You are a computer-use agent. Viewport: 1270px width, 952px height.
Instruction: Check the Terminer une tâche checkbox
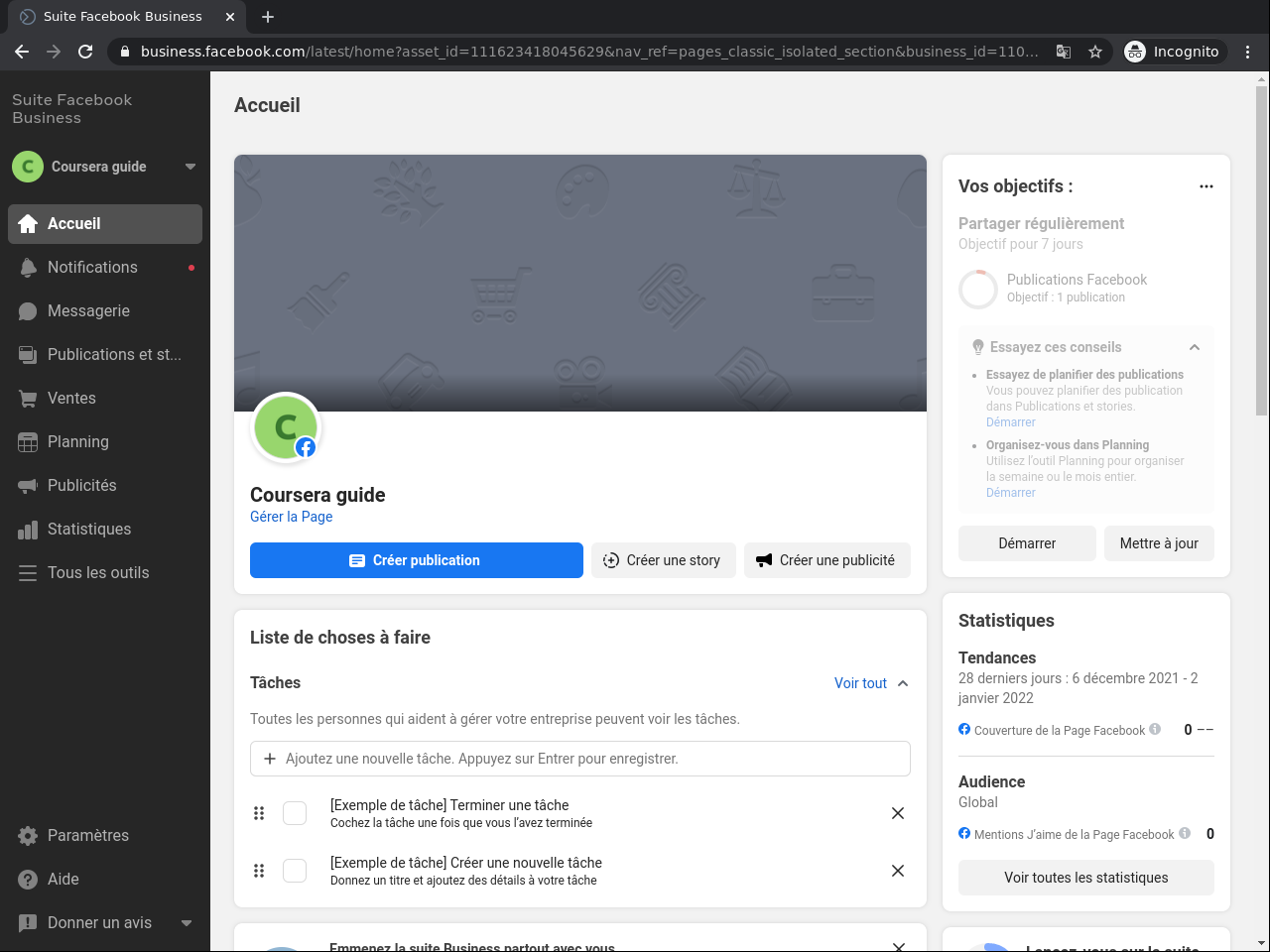coord(295,813)
